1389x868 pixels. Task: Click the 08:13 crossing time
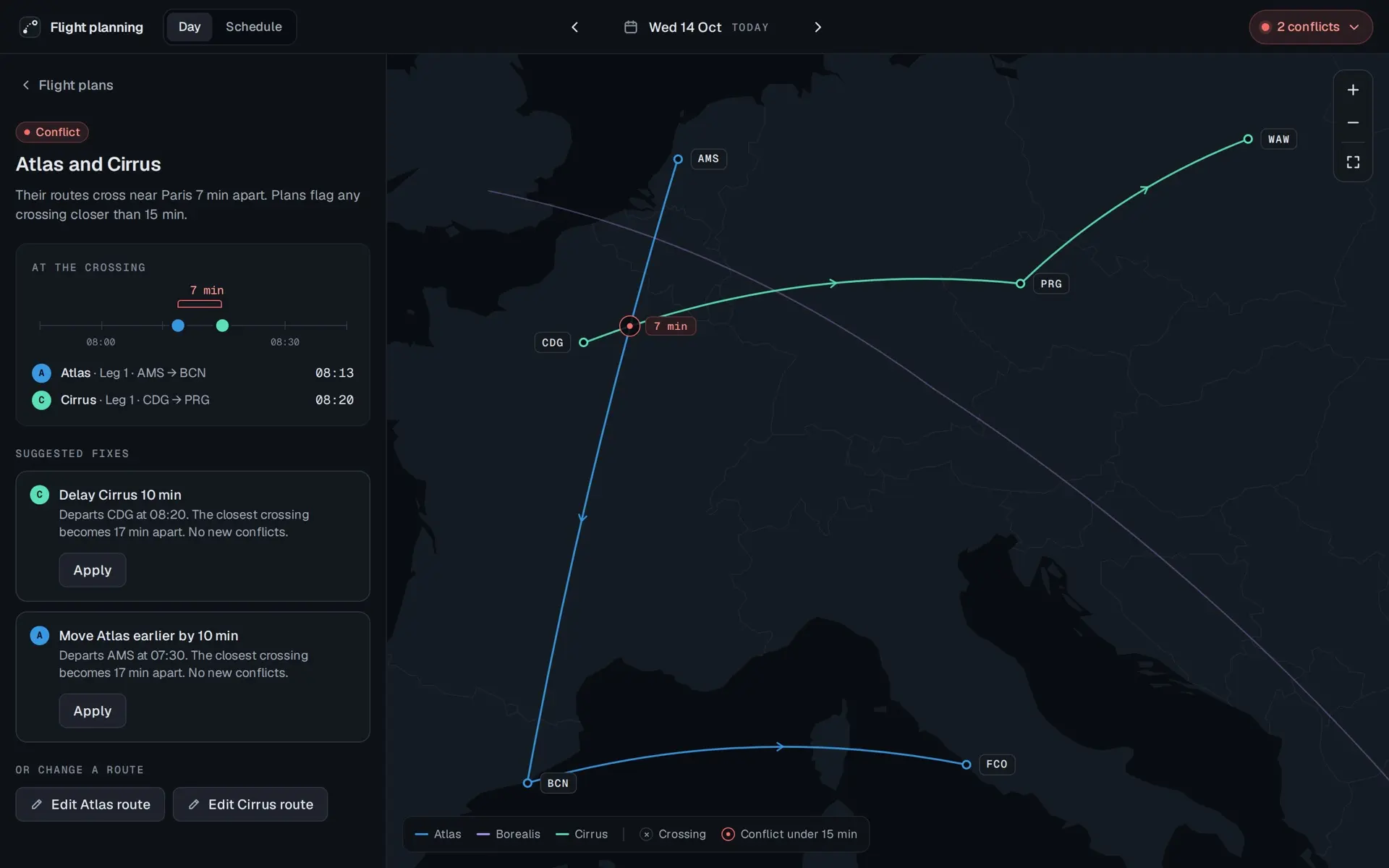tap(334, 373)
